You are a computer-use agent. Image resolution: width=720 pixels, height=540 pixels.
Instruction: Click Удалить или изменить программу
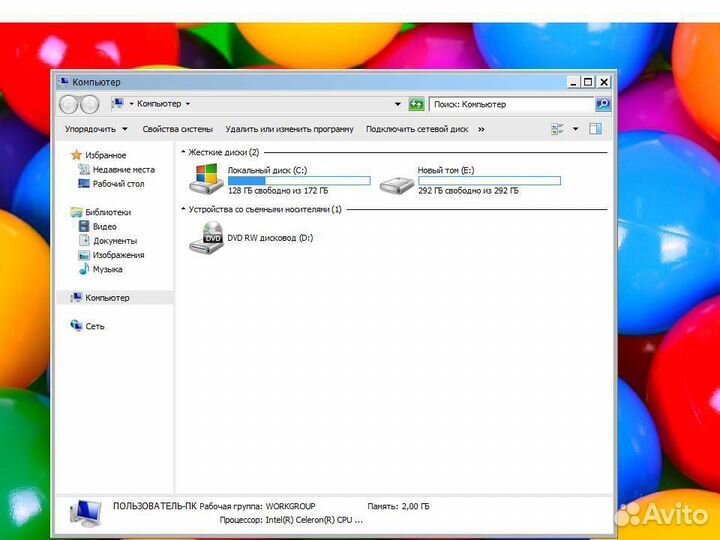[x=289, y=129]
